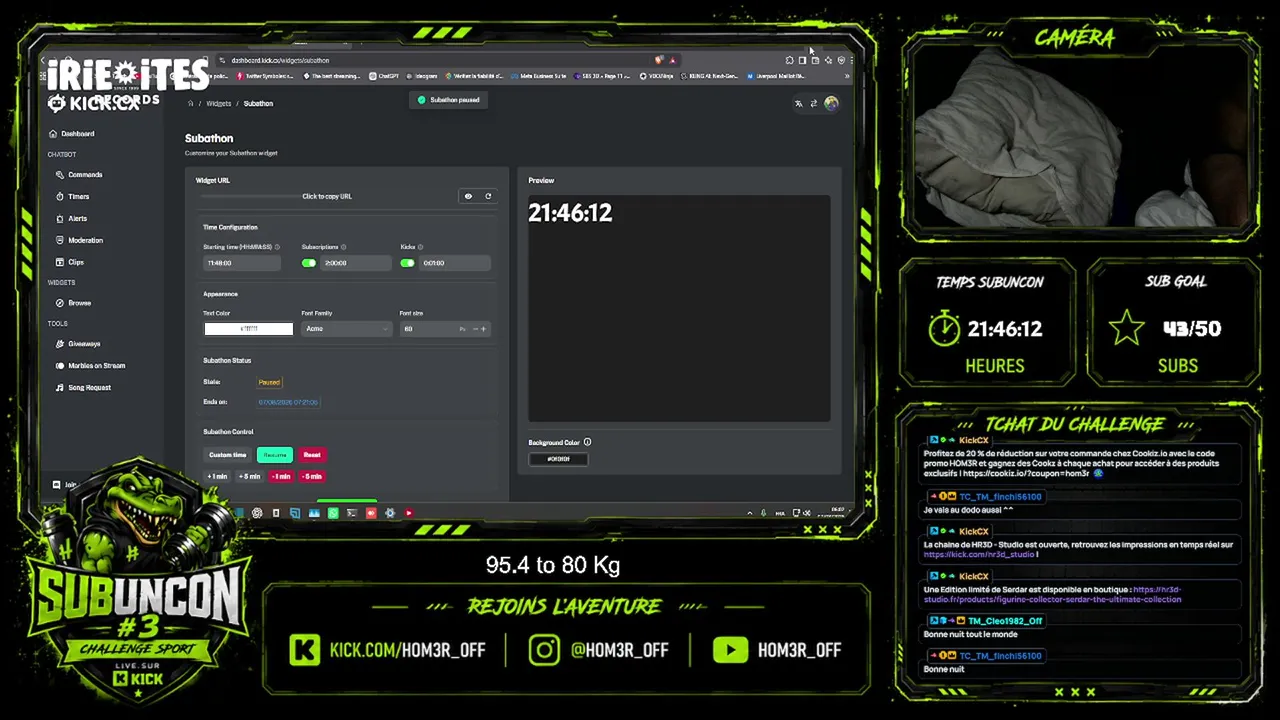
Task: Open the ChatGPT taskbar icon
Action: 257,513
